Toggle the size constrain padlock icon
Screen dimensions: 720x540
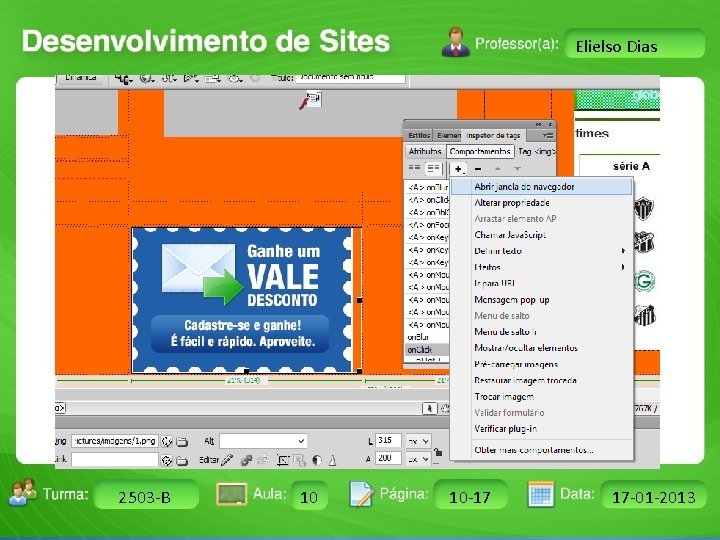438,451
